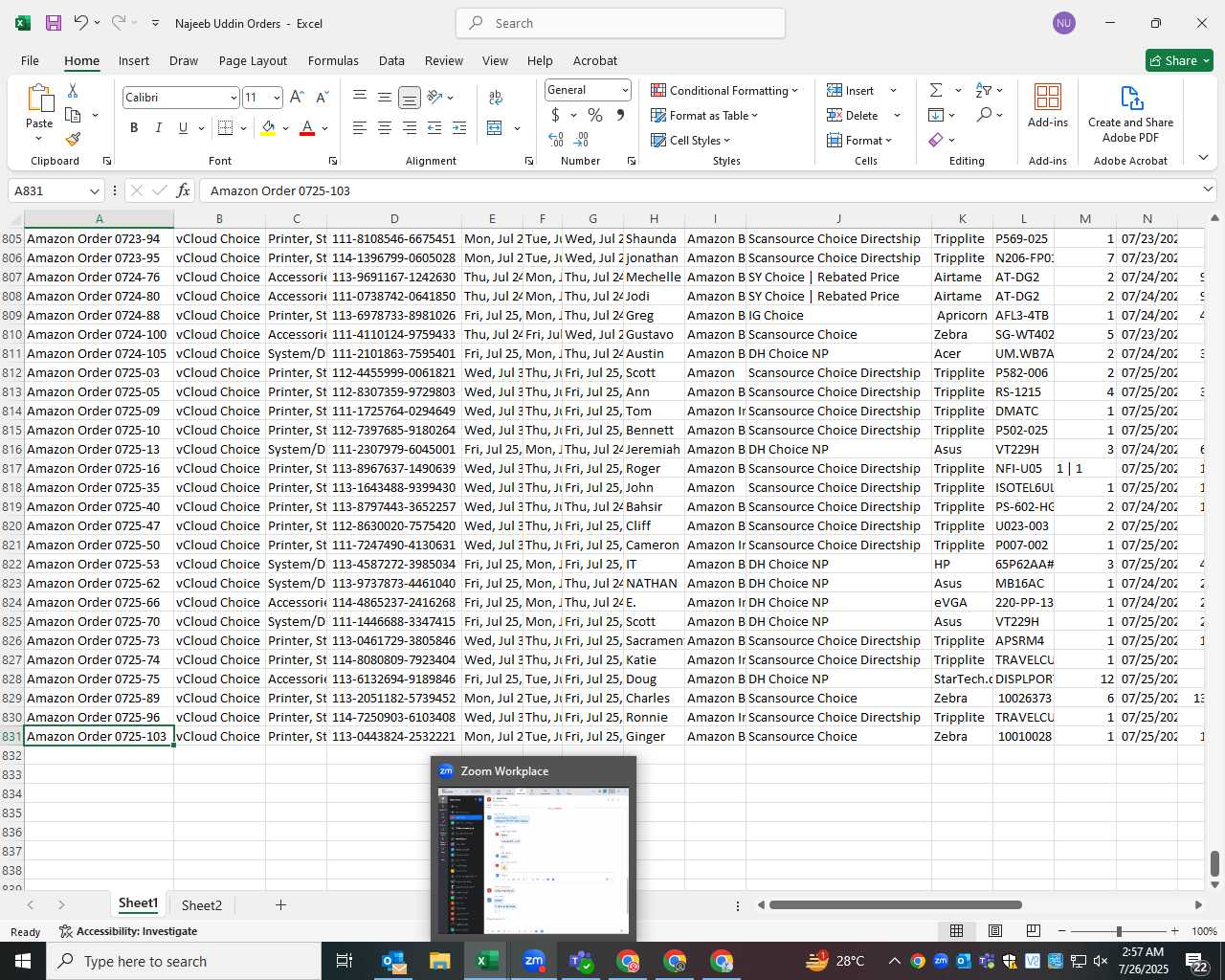This screenshot has height=980, width=1225.
Task: Click the Cut scissors icon
Action: [x=73, y=90]
